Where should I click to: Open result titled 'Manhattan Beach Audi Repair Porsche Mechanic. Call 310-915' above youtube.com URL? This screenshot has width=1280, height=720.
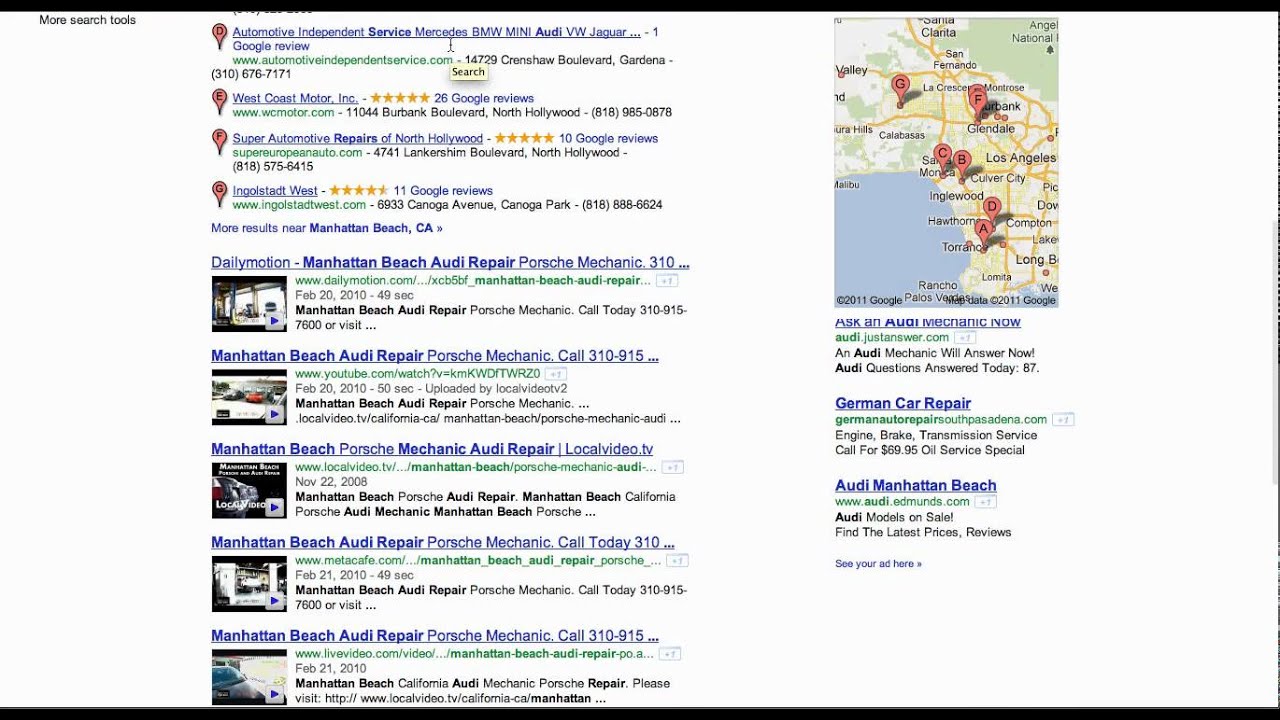pyautogui.click(x=435, y=356)
